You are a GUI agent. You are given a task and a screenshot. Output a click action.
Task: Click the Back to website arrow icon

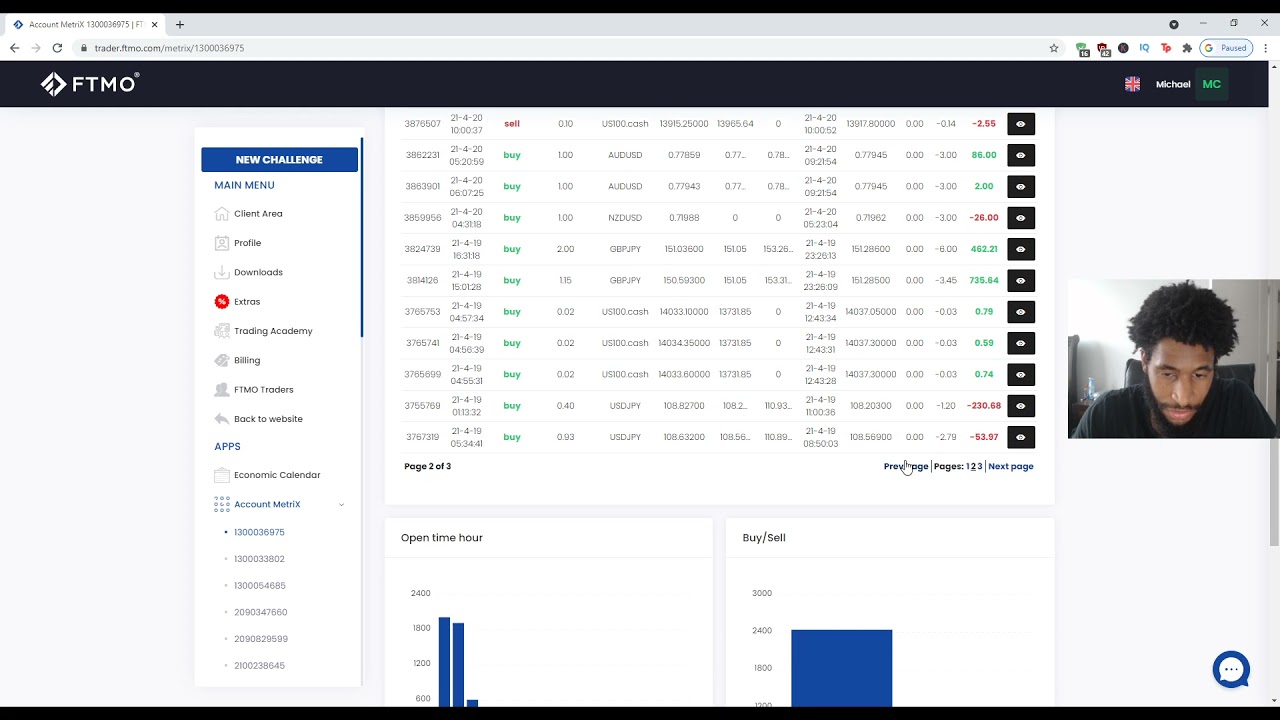pyautogui.click(x=222, y=419)
